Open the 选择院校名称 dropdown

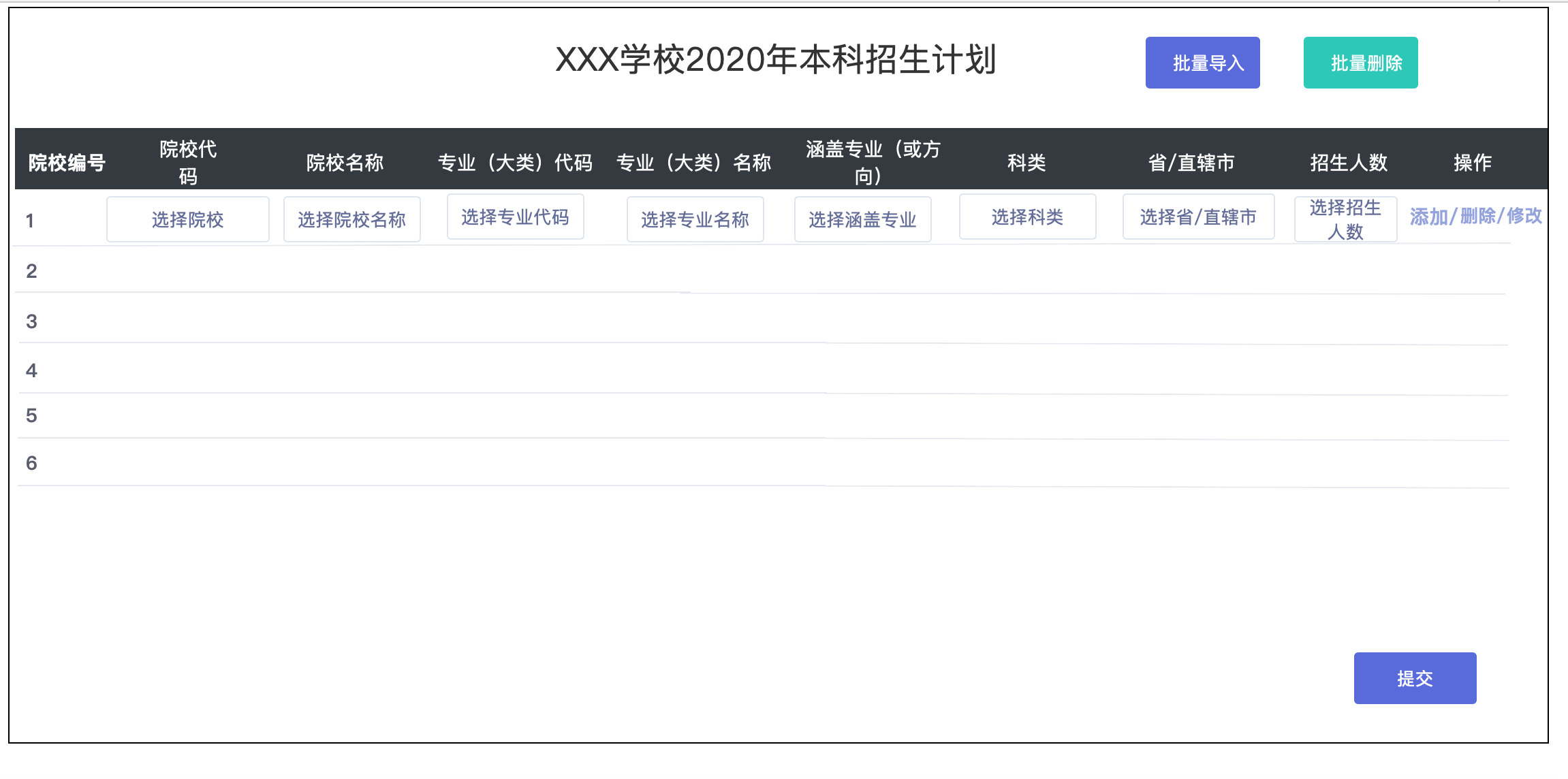tap(351, 219)
